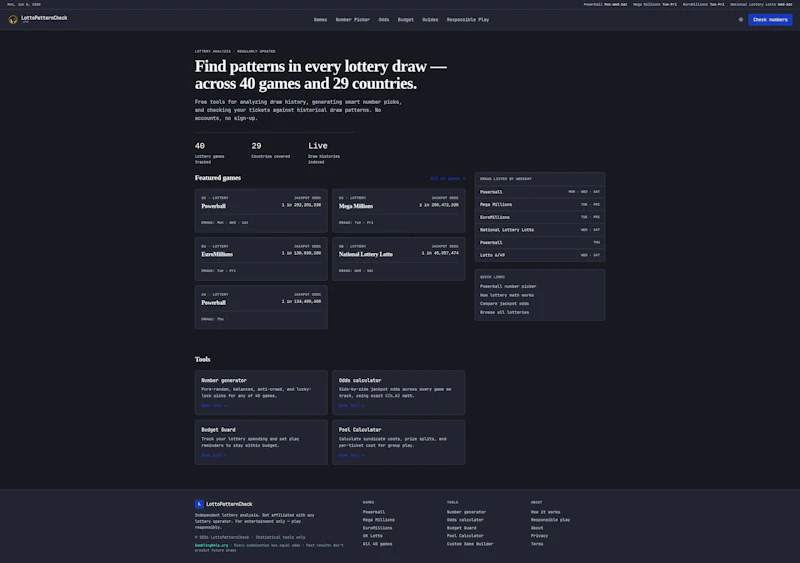Follow the All 40 games link beside Featured games
This screenshot has width=800, height=563.
coord(447,179)
